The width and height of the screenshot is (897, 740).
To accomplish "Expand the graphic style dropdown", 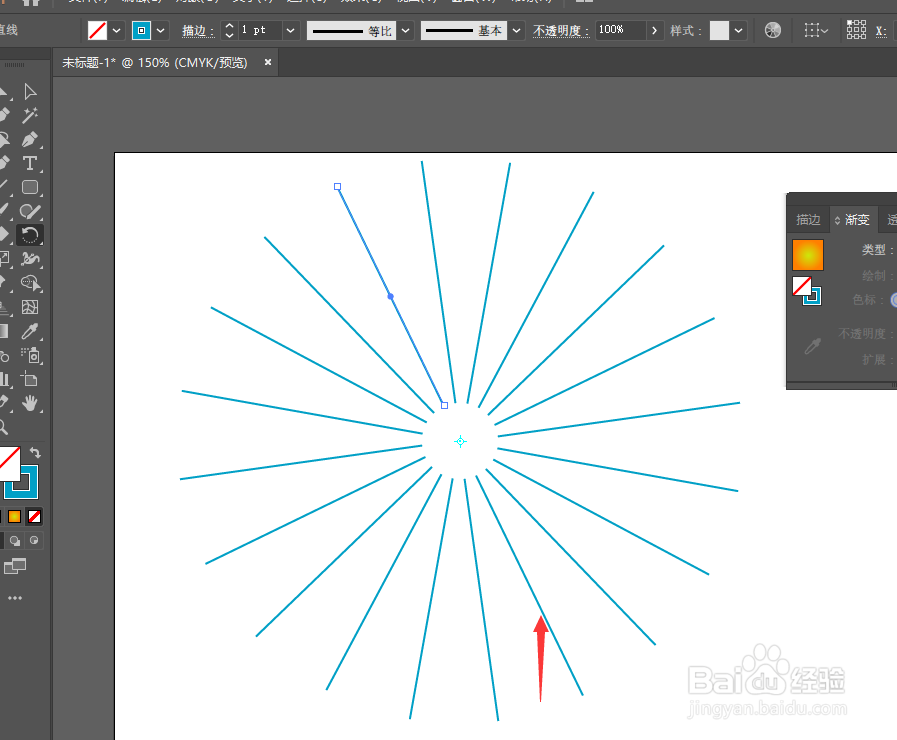I will [739, 30].
